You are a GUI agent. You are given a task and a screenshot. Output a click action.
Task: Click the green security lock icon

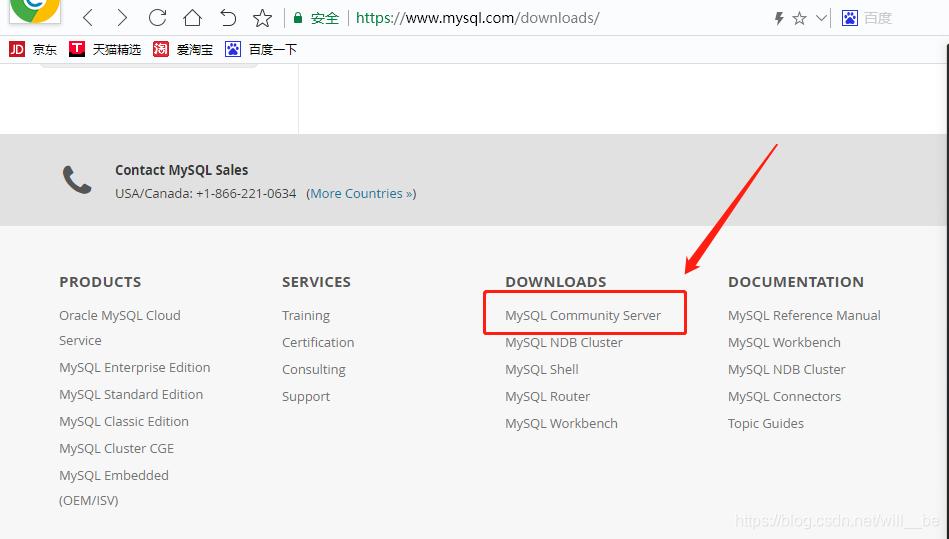tap(298, 18)
